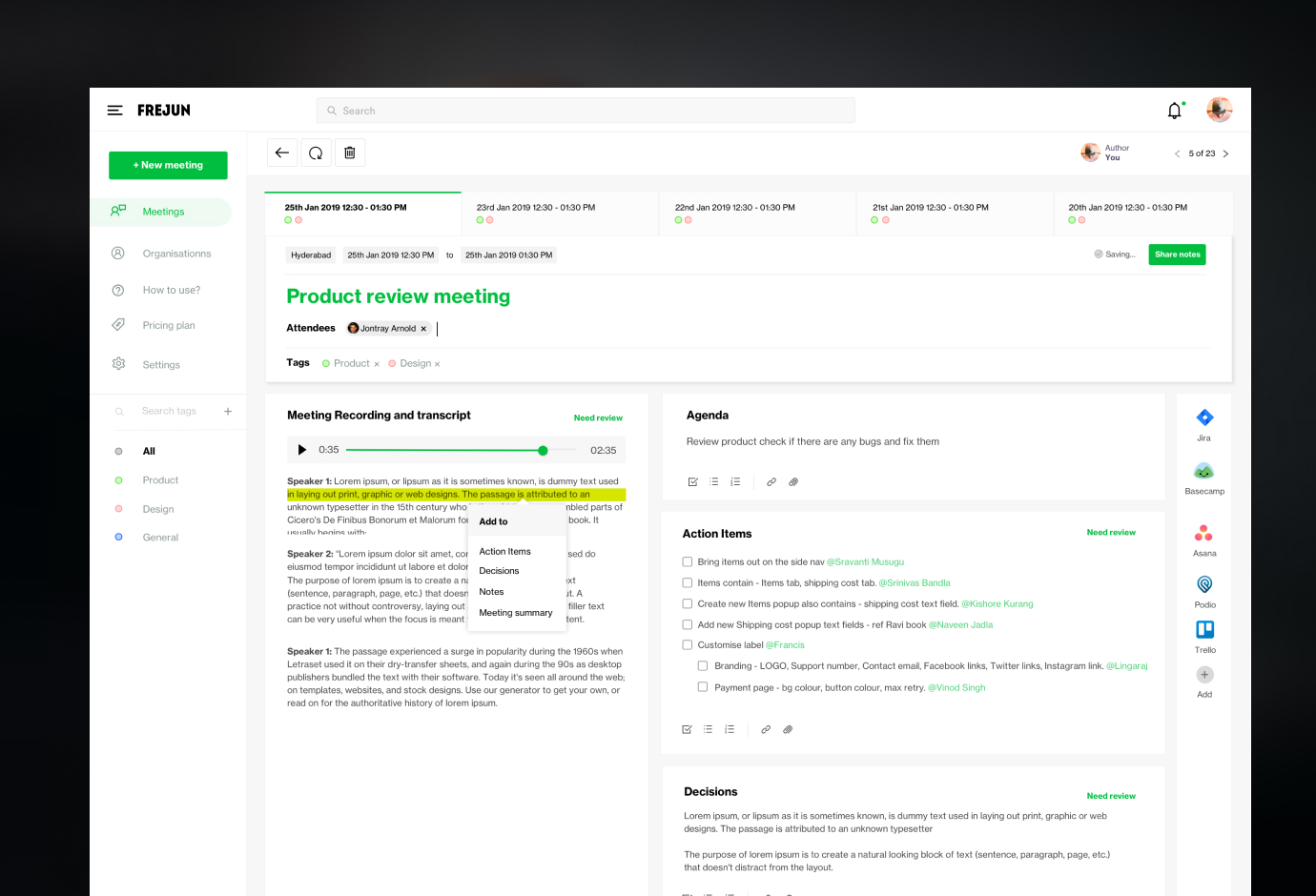Insert a bullet list in Agenda toolbar

[x=713, y=482]
